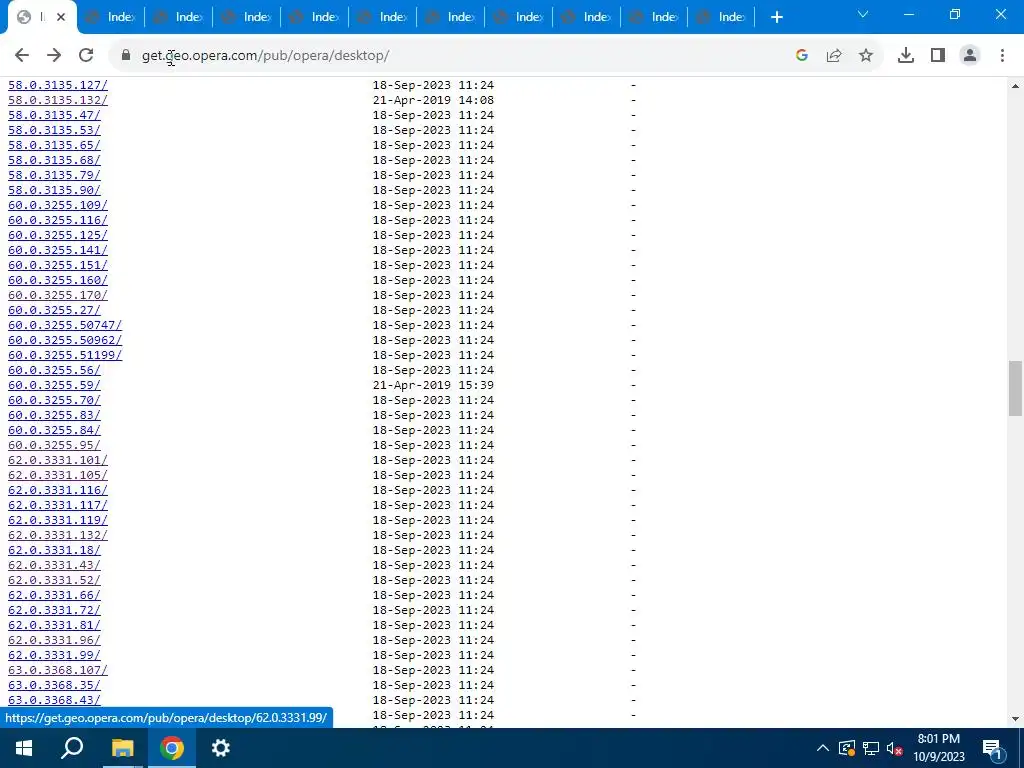1024x768 pixels.
Task: Open the clock showing 8:01 PM
Action: click(938, 748)
